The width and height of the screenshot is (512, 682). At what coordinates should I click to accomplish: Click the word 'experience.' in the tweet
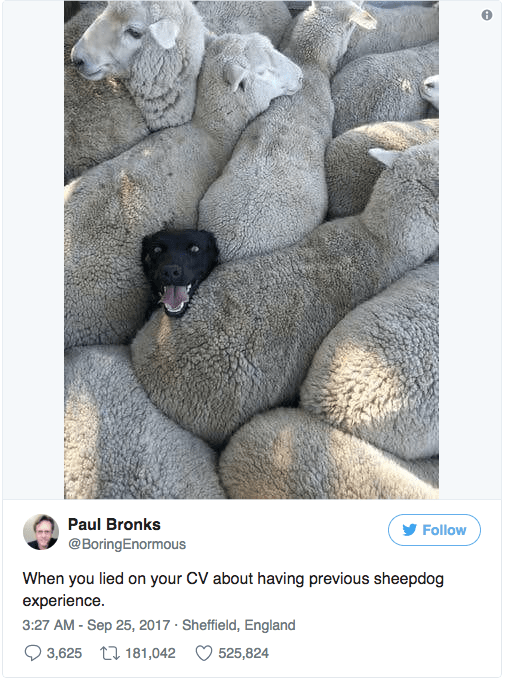(64, 601)
